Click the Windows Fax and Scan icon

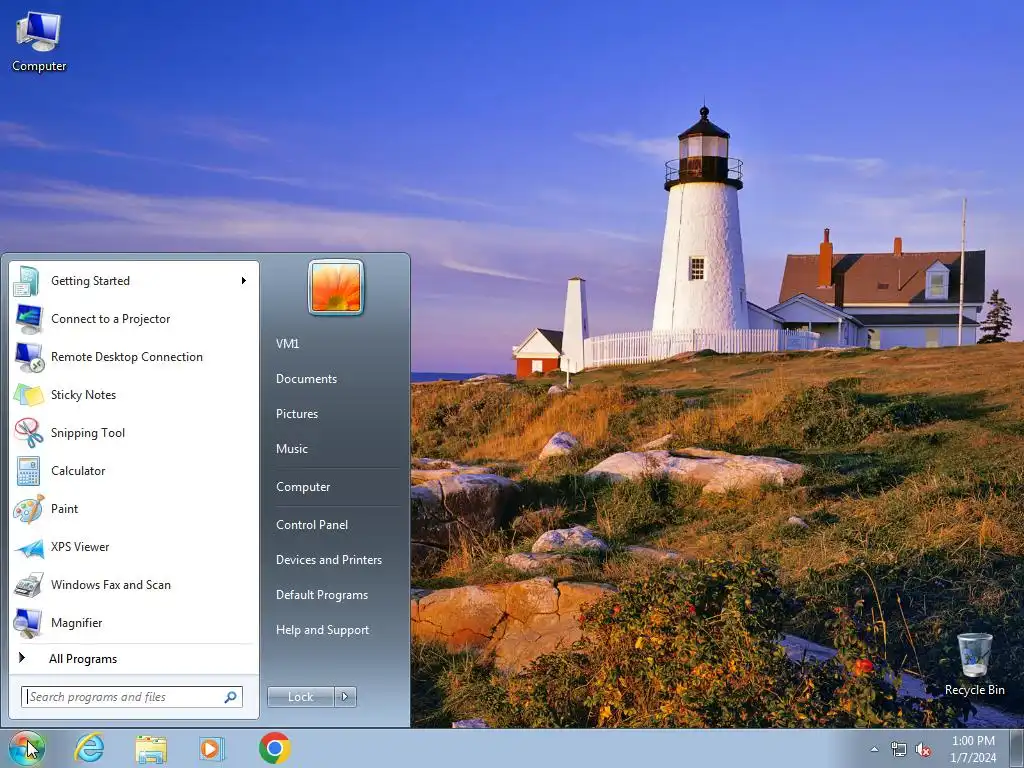pos(28,585)
